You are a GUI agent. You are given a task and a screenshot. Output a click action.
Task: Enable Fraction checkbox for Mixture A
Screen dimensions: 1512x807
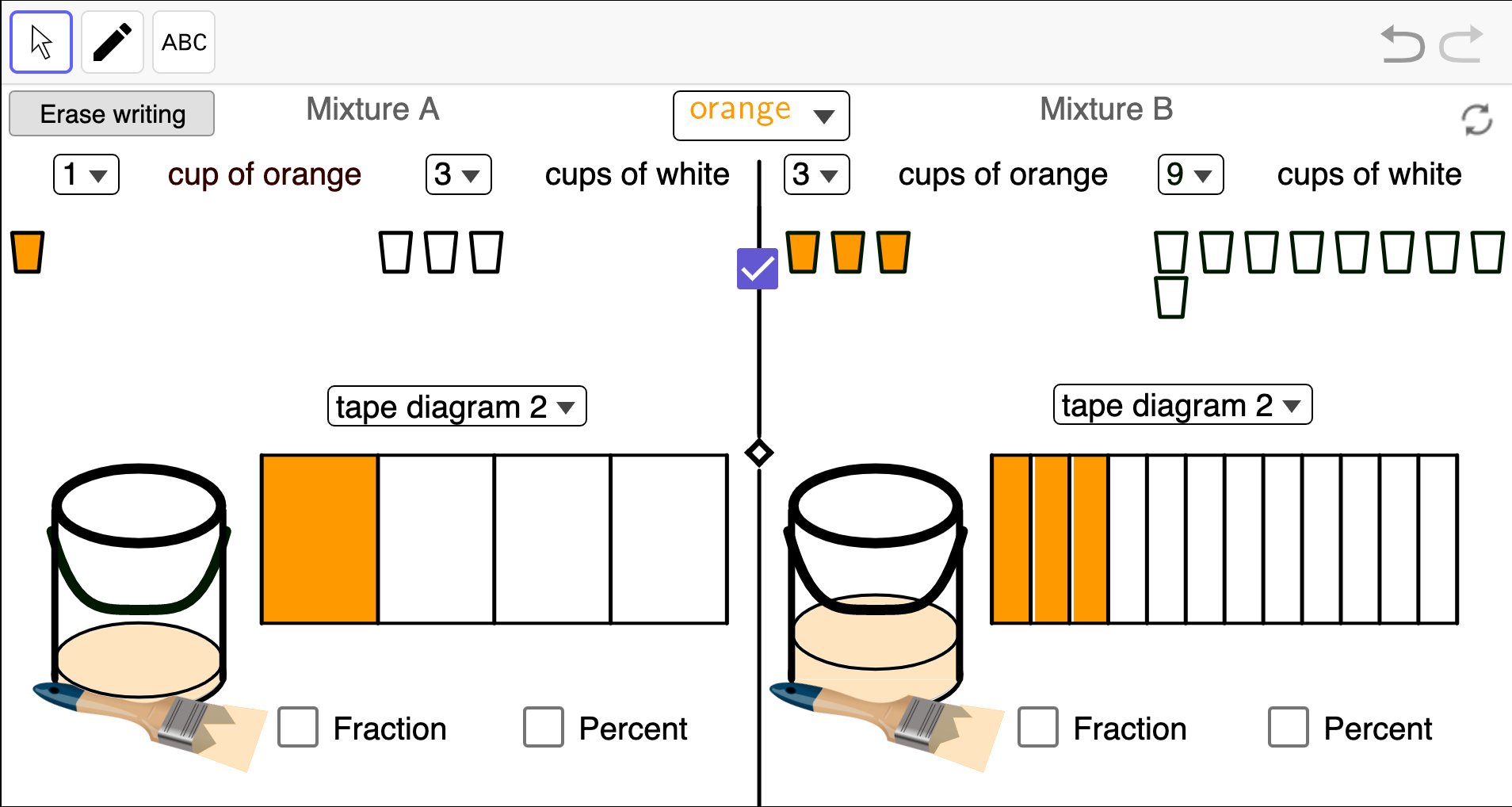coord(298,727)
